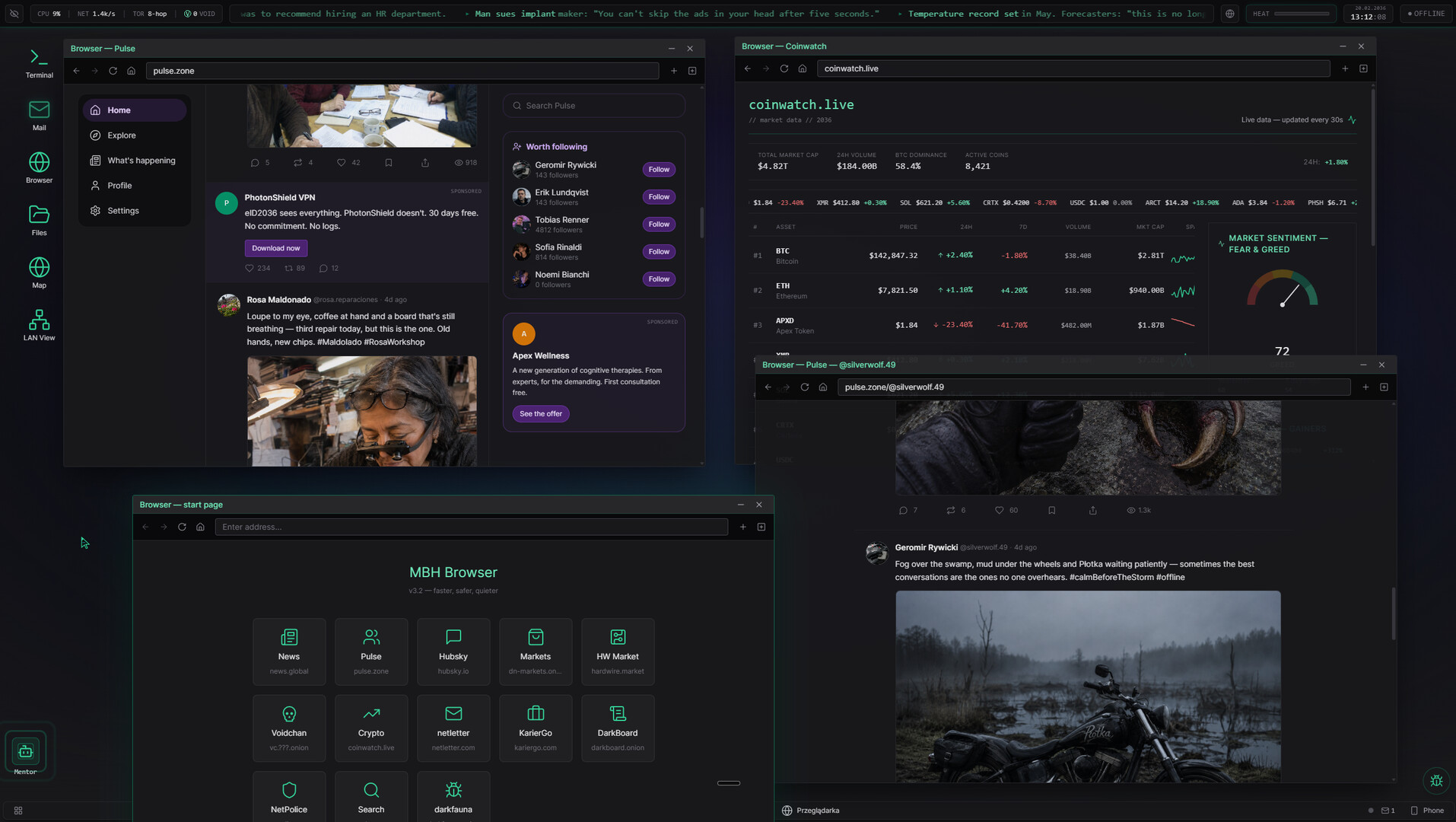The image size is (1456, 822).
Task: Open the Voidchan tile
Action: pos(289,728)
